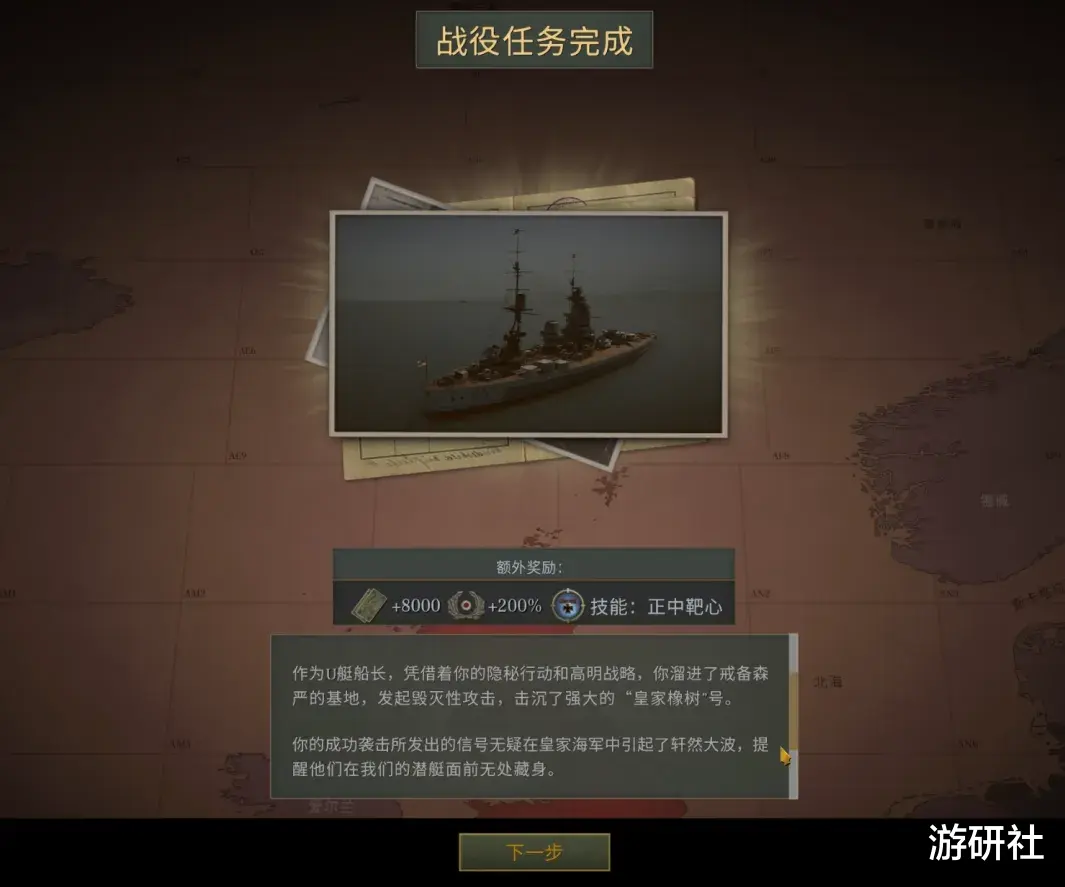Image resolution: width=1065 pixels, height=887 pixels.
Task: Click the 额外奖励 header bar
Action: (x=533, y=565)
